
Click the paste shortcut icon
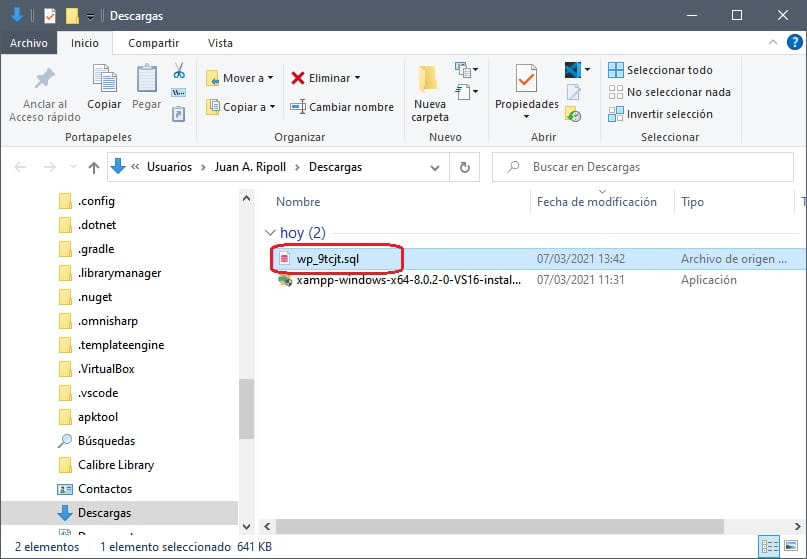pos(178,114)
